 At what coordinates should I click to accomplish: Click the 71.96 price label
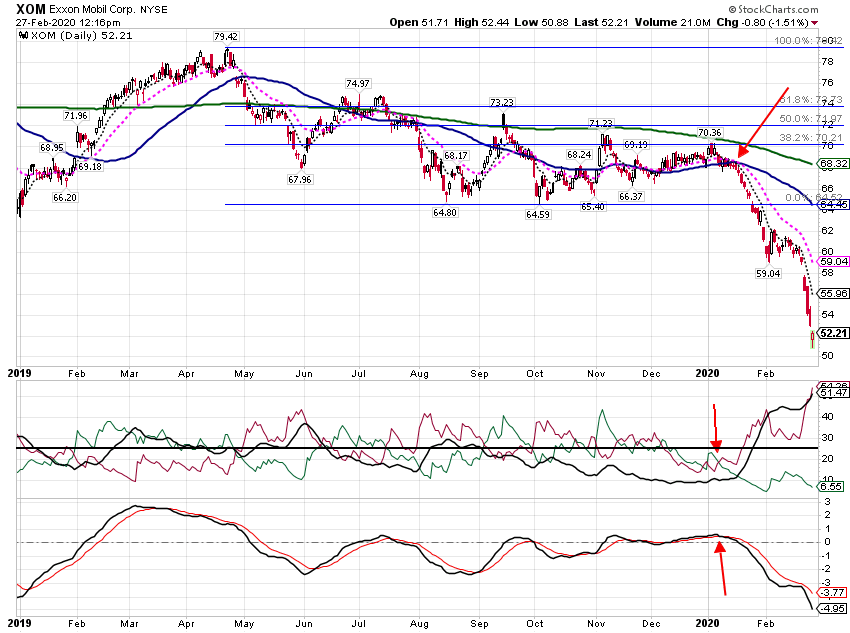pyautogui.click(x=75, y=115)
